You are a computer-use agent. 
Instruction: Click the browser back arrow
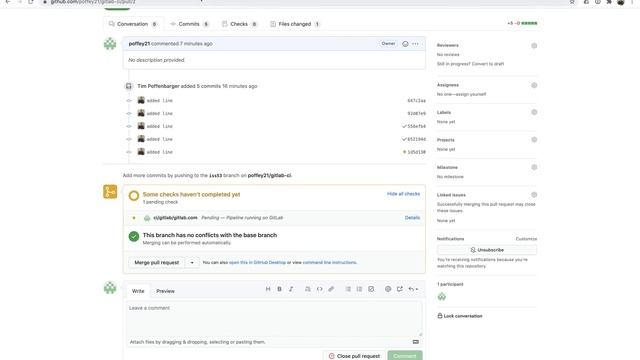(8, 2)
